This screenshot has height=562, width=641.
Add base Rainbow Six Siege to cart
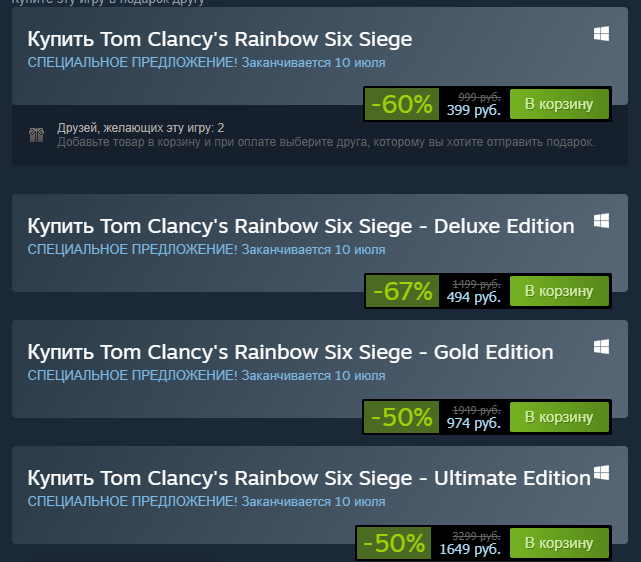tap(559, 103)
